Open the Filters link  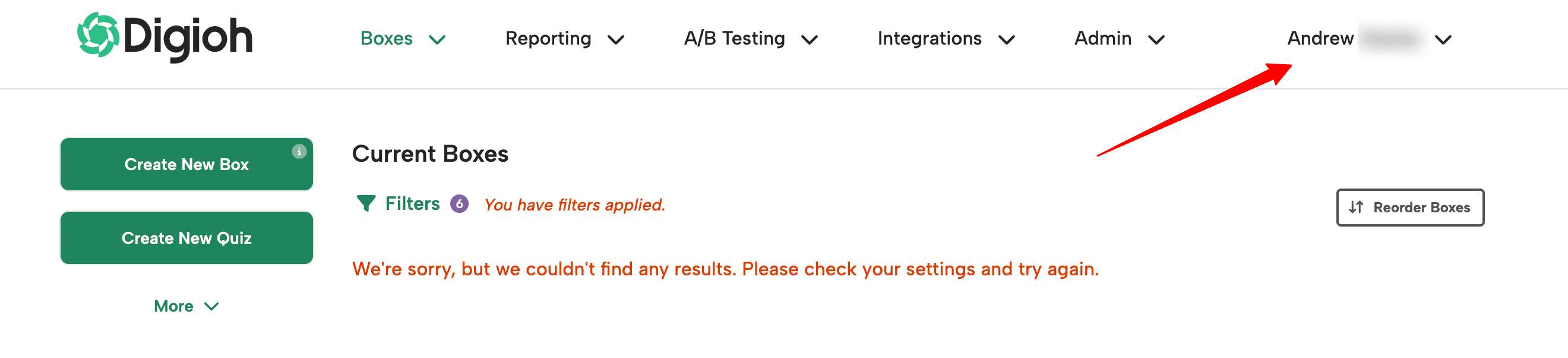click(412, 204)
